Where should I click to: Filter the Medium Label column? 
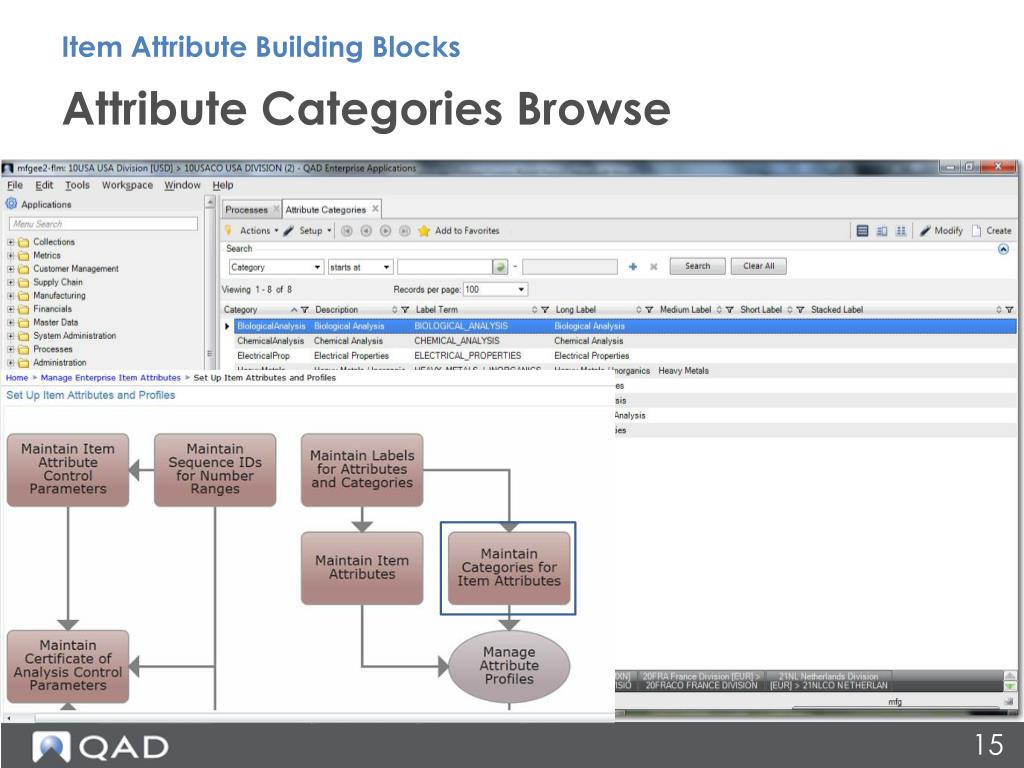point(729,310)
